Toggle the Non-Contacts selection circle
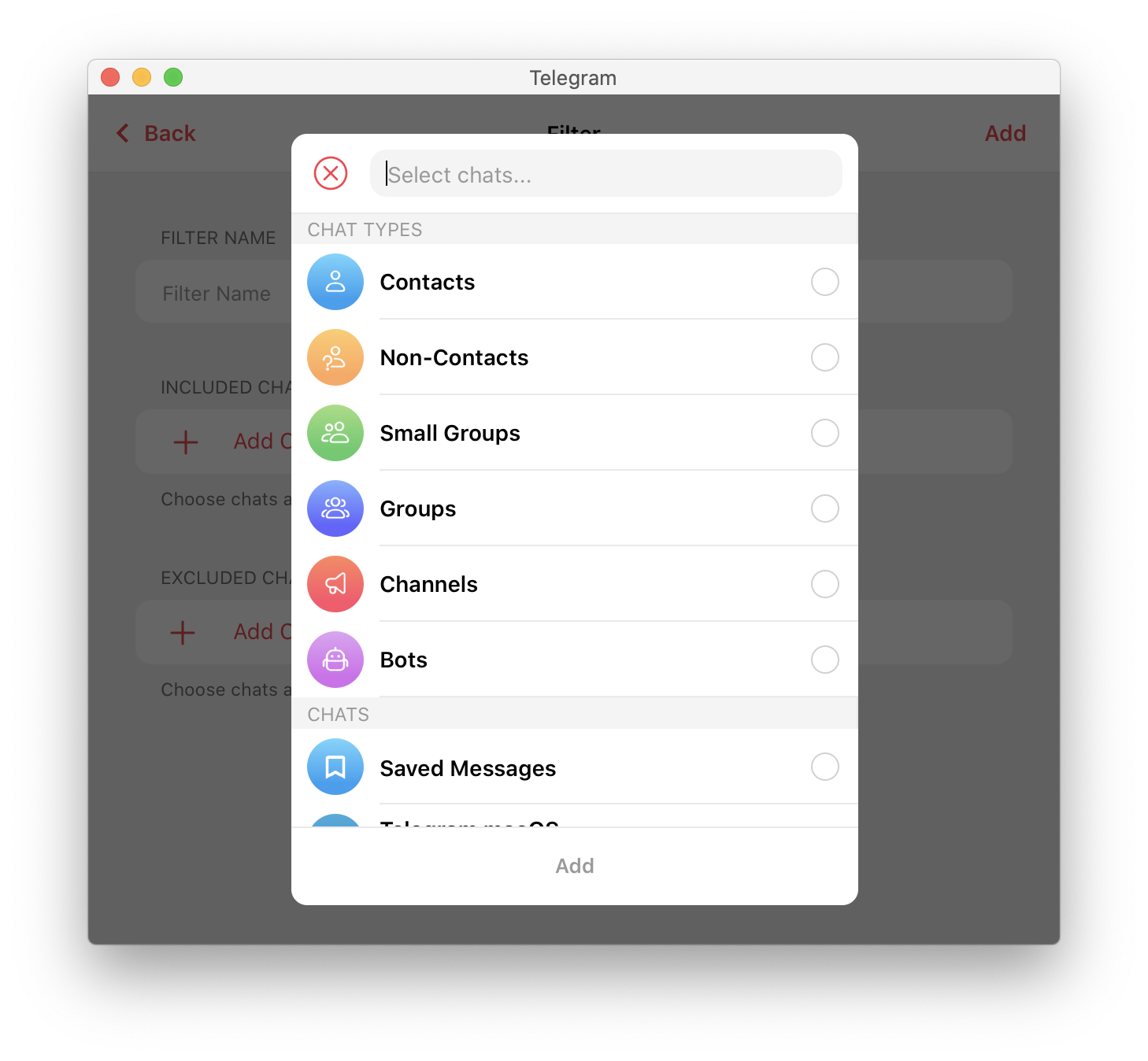1148x1061 pixels. [x=825, y=357]
